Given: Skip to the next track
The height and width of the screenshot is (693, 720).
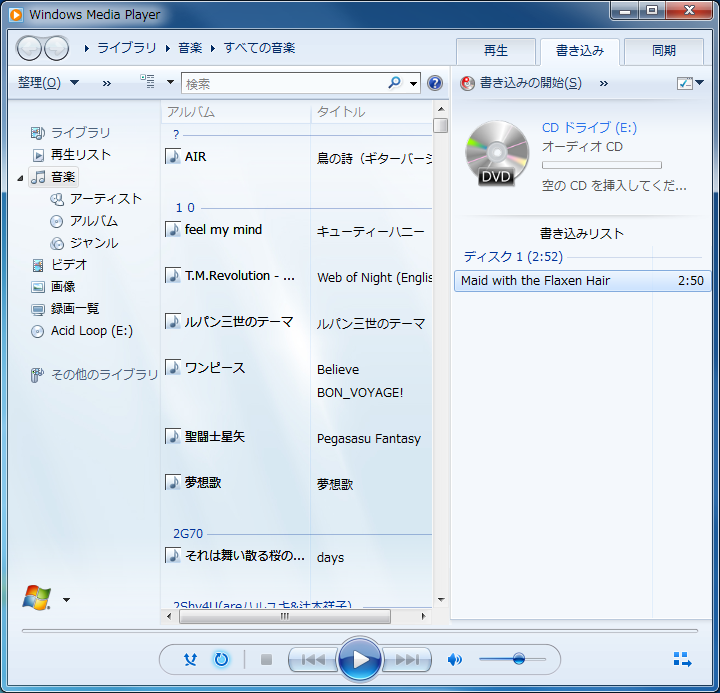Looking at the screenshot, I should point(407,660).
